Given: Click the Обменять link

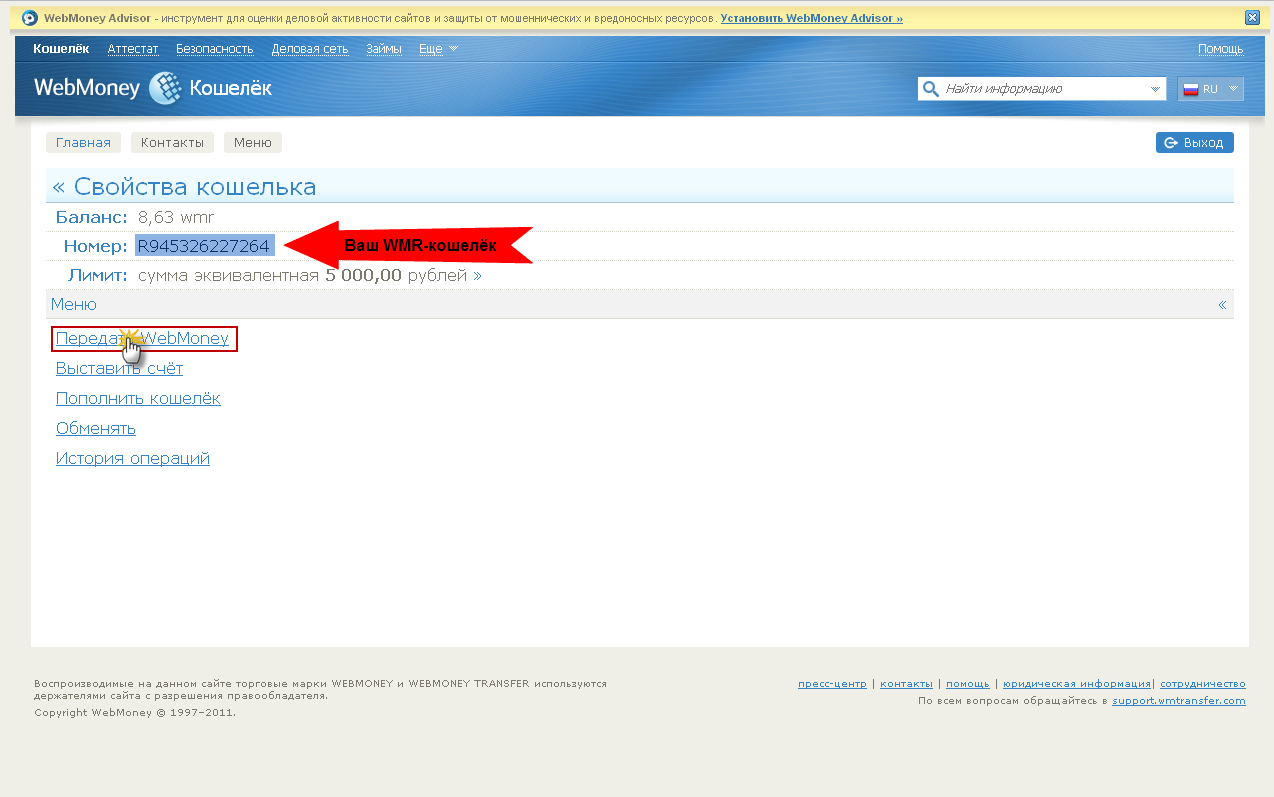Looking at the screenshot, I should pos(96,429).
